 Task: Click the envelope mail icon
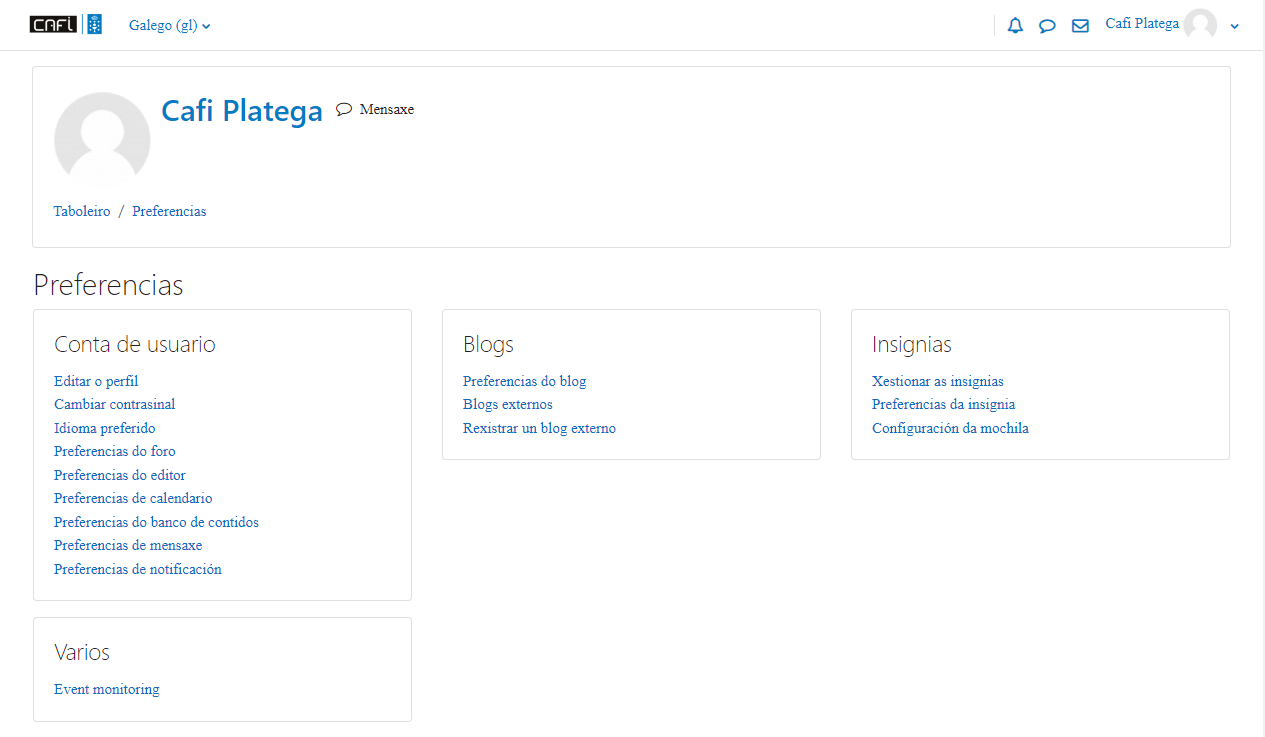coord(1080,26)
